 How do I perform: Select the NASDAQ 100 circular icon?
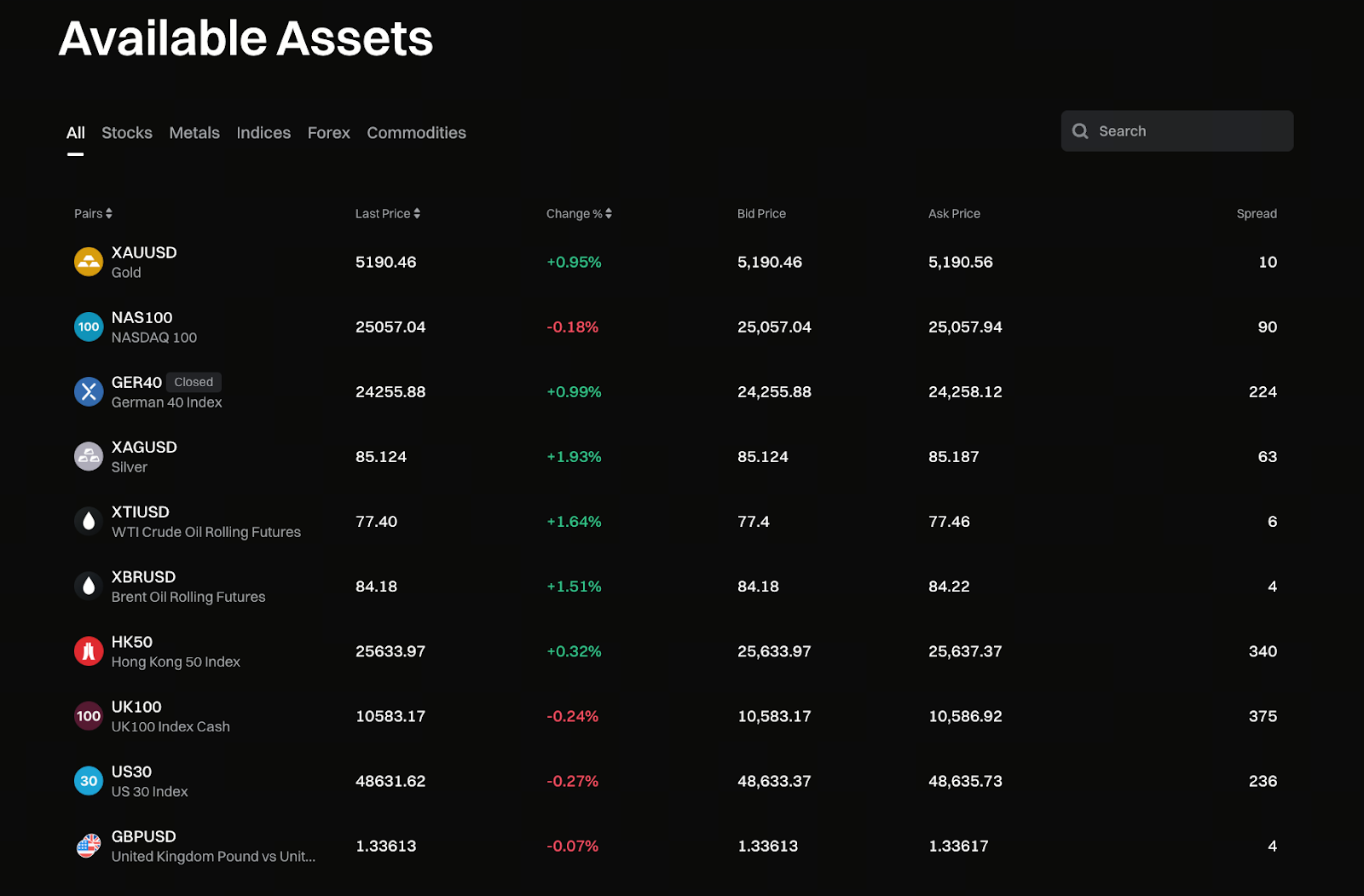click(88, 327)
